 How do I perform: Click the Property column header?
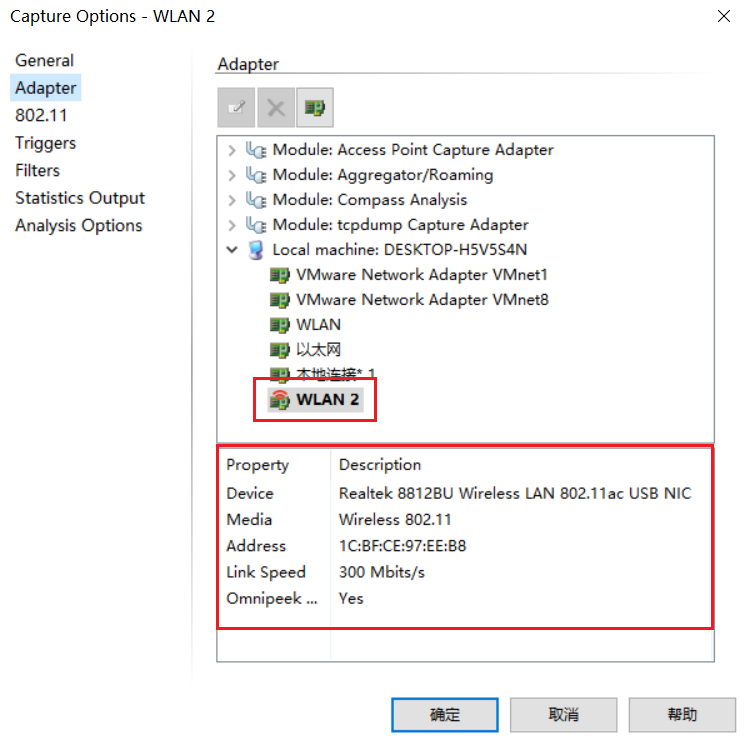pos(258,465)
